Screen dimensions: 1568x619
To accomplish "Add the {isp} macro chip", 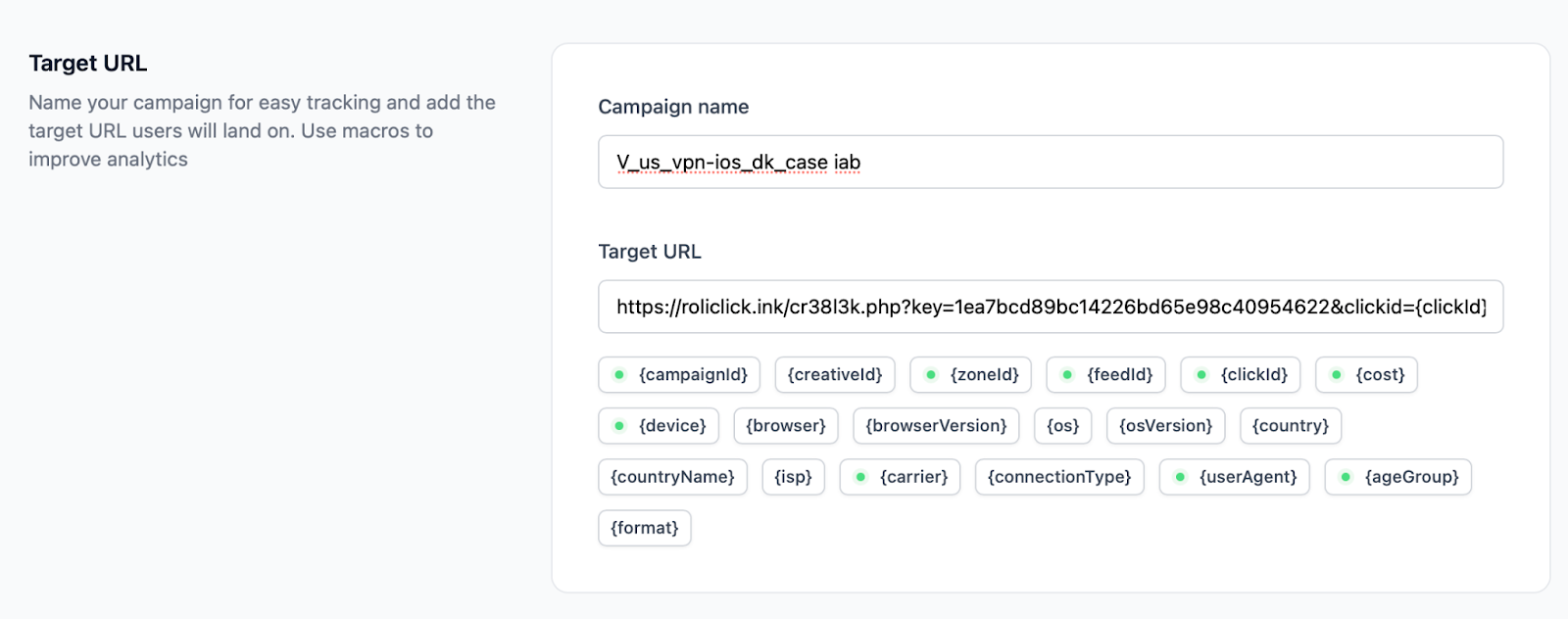I will click(793, 477).
